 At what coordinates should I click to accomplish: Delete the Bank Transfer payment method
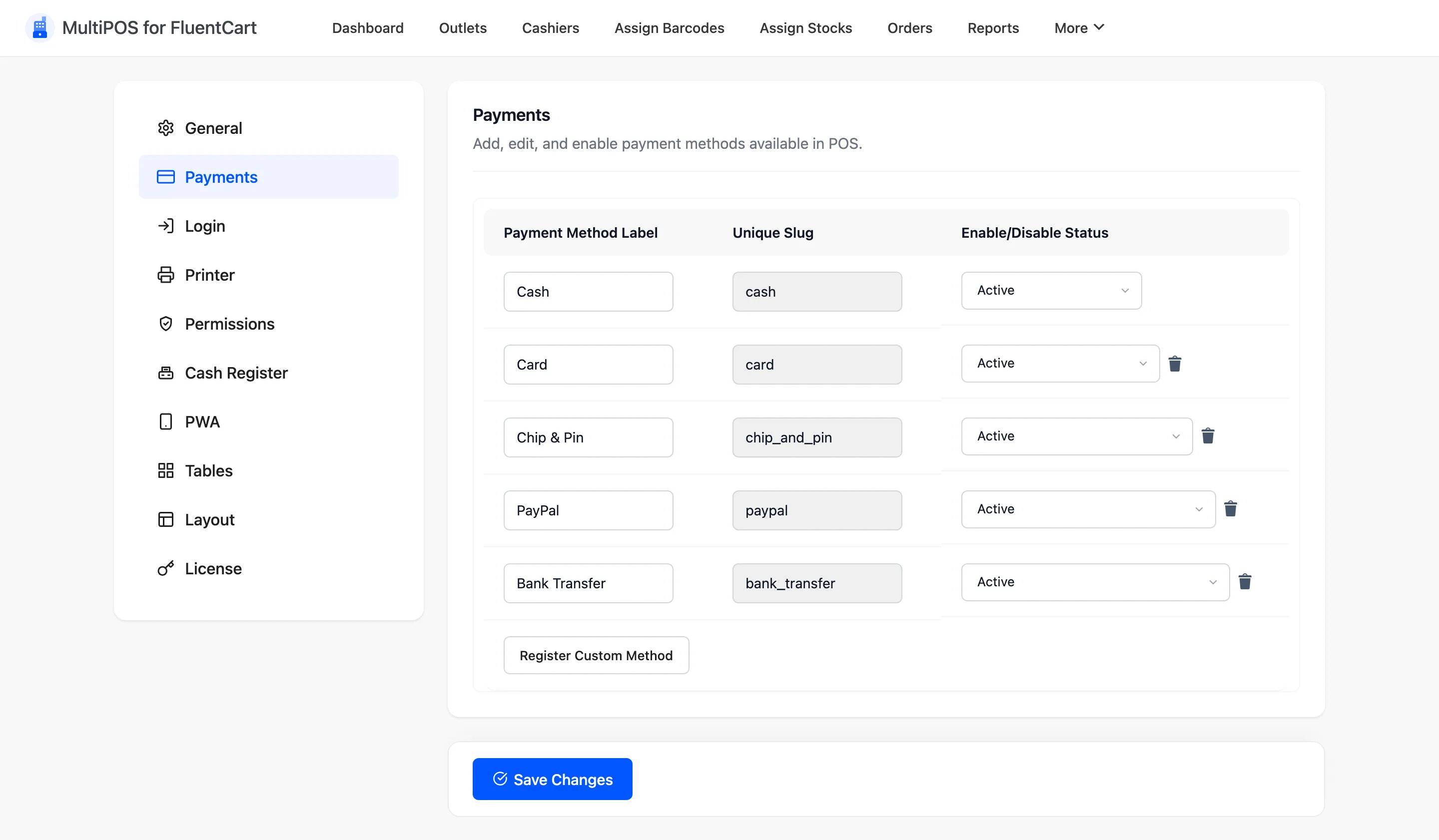pyautogui.click(x=1245, y=582)
